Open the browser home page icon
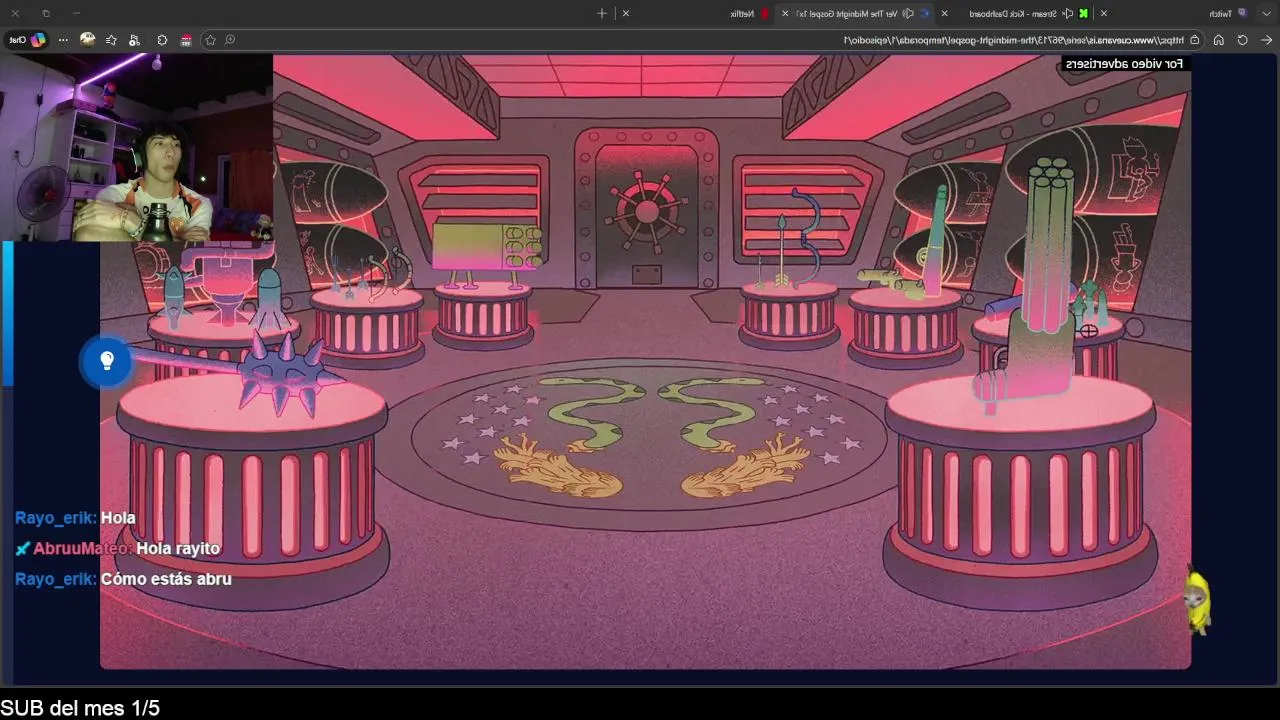The image size is (1280, 720). pos(1218,40)
